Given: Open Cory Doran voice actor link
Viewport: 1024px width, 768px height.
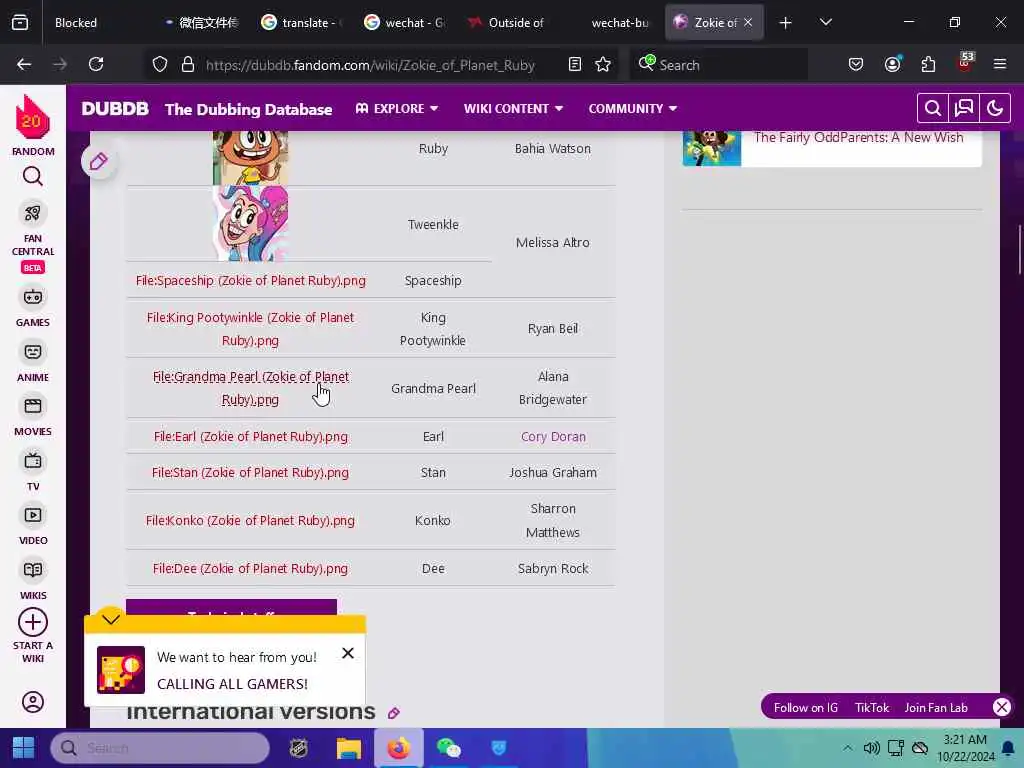Looking at the screenshot, I should (x=553, y=436).
